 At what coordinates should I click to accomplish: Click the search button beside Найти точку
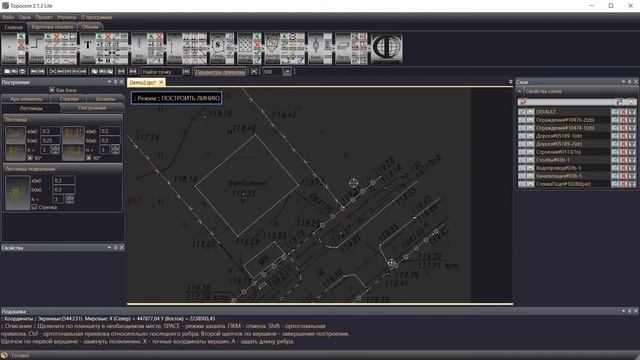[x=186, y=71]
